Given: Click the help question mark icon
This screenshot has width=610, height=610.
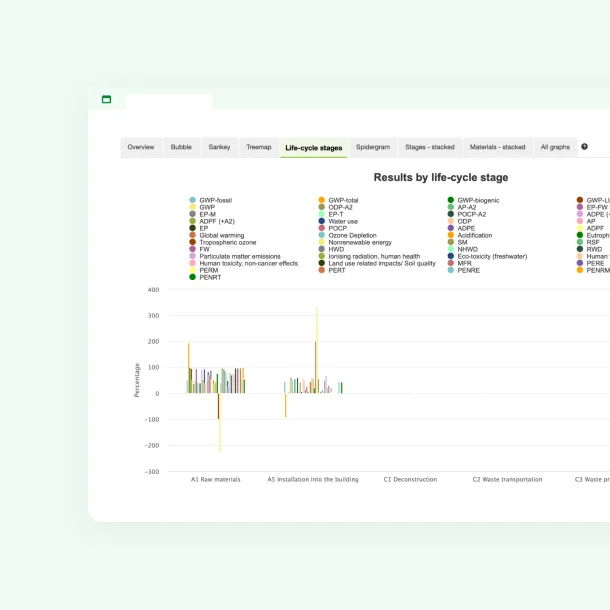Looking at the screenshot, I should pos(584,147).
